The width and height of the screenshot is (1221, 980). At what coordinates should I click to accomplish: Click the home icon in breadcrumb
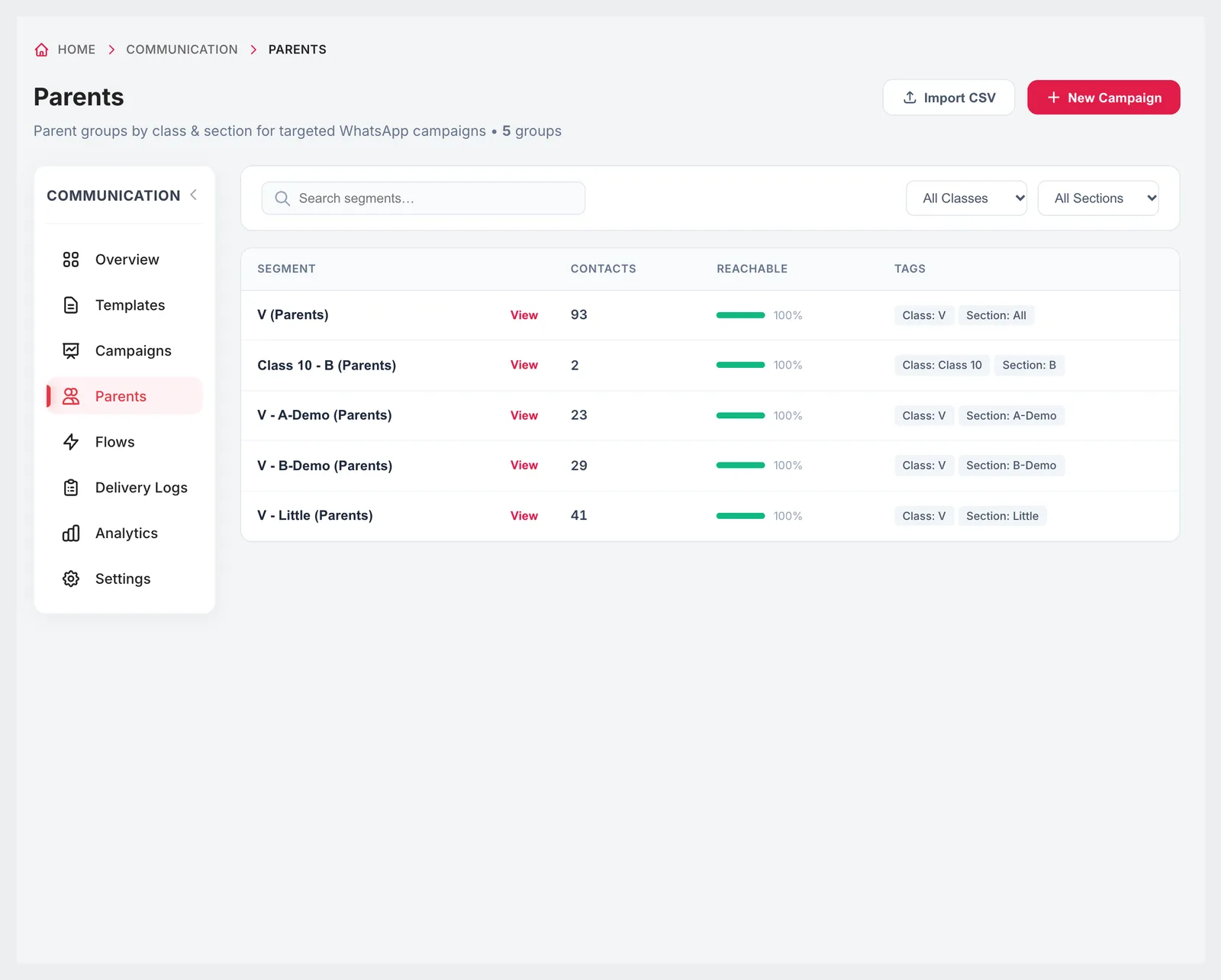point(41,50)
